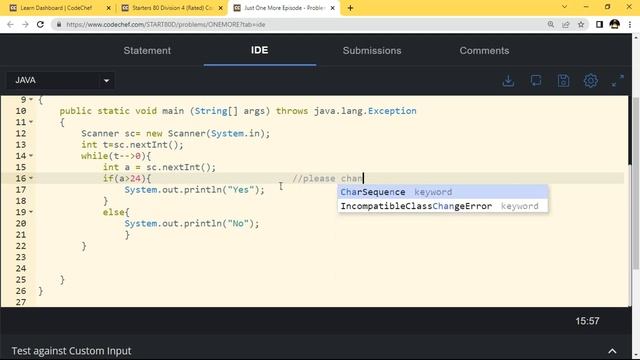
Task: Click the 'Scanner sc= new Scanner' line
Action: point(176,133)
